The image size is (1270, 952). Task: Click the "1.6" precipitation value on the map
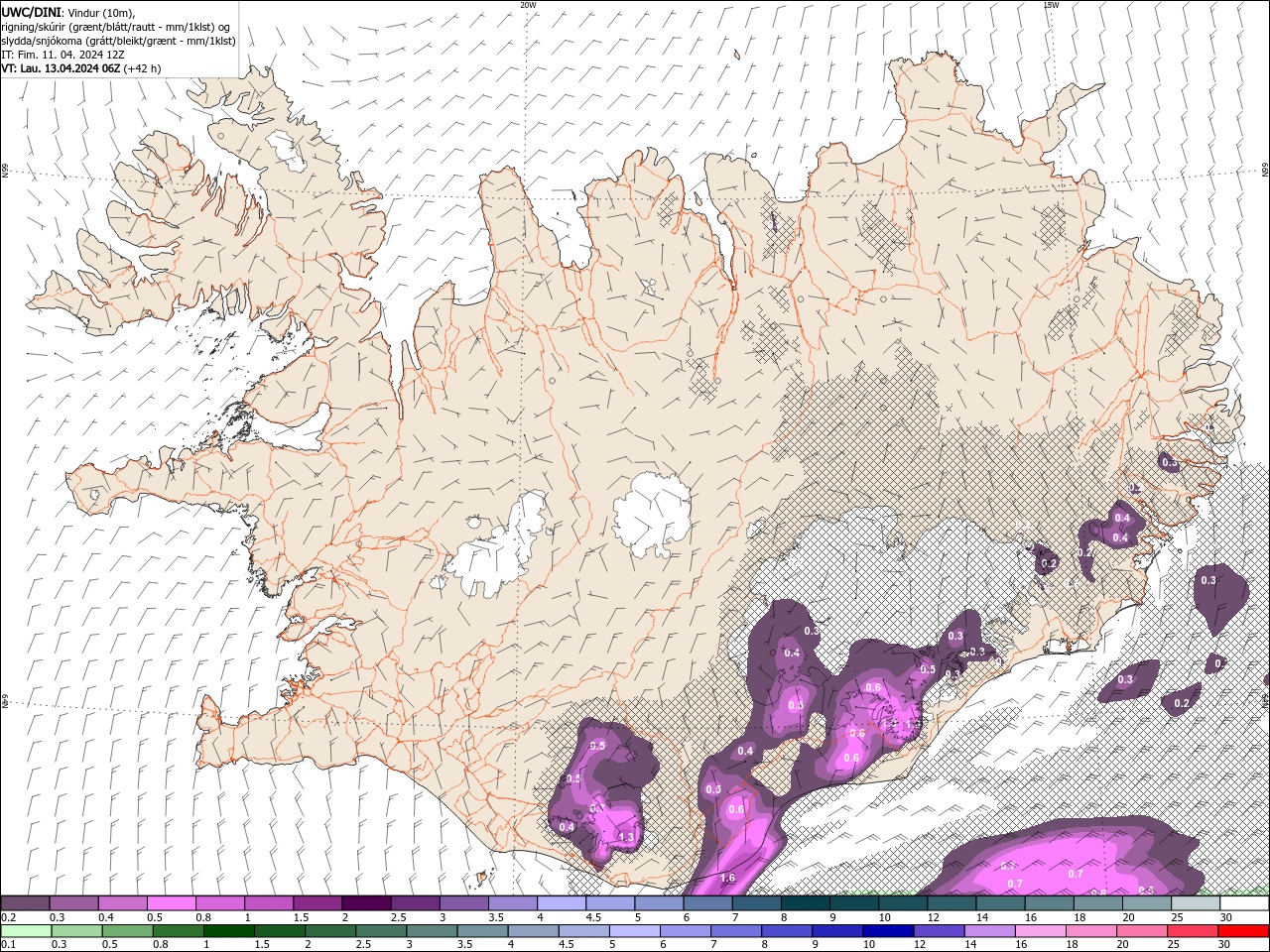[727, 878]
